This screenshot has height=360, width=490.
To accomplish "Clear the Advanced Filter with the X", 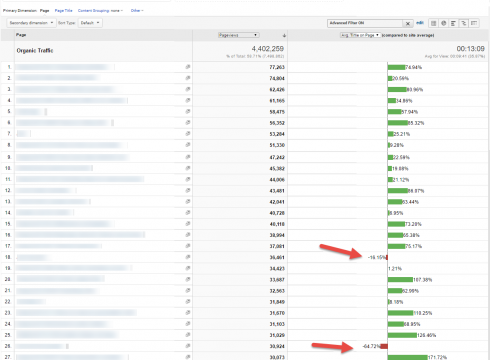I will 408,23.
